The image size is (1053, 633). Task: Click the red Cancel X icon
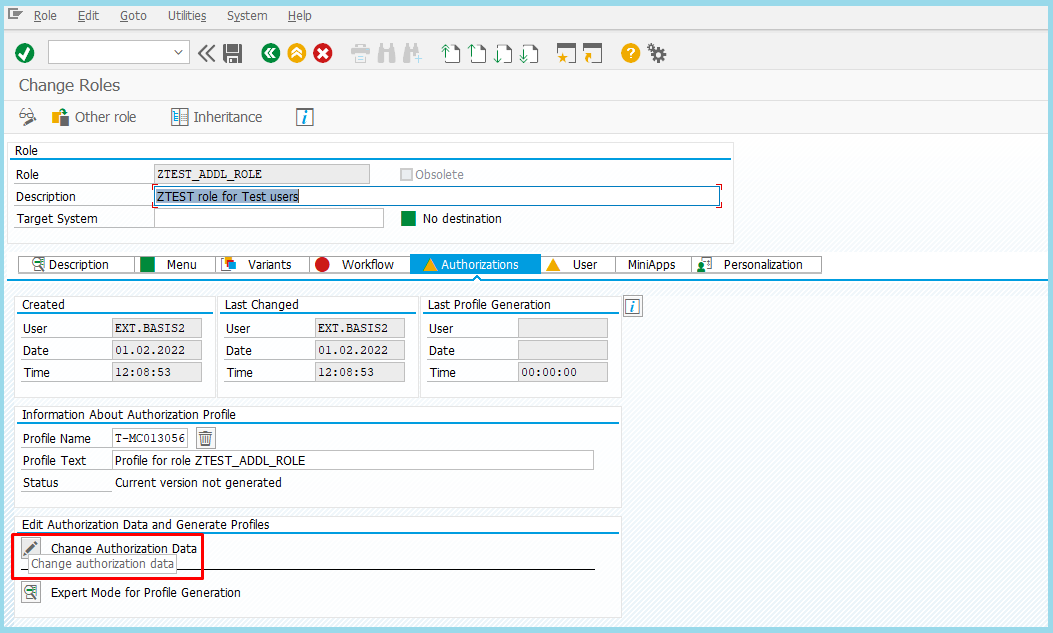pyautogui.click(x=322, y=53)
